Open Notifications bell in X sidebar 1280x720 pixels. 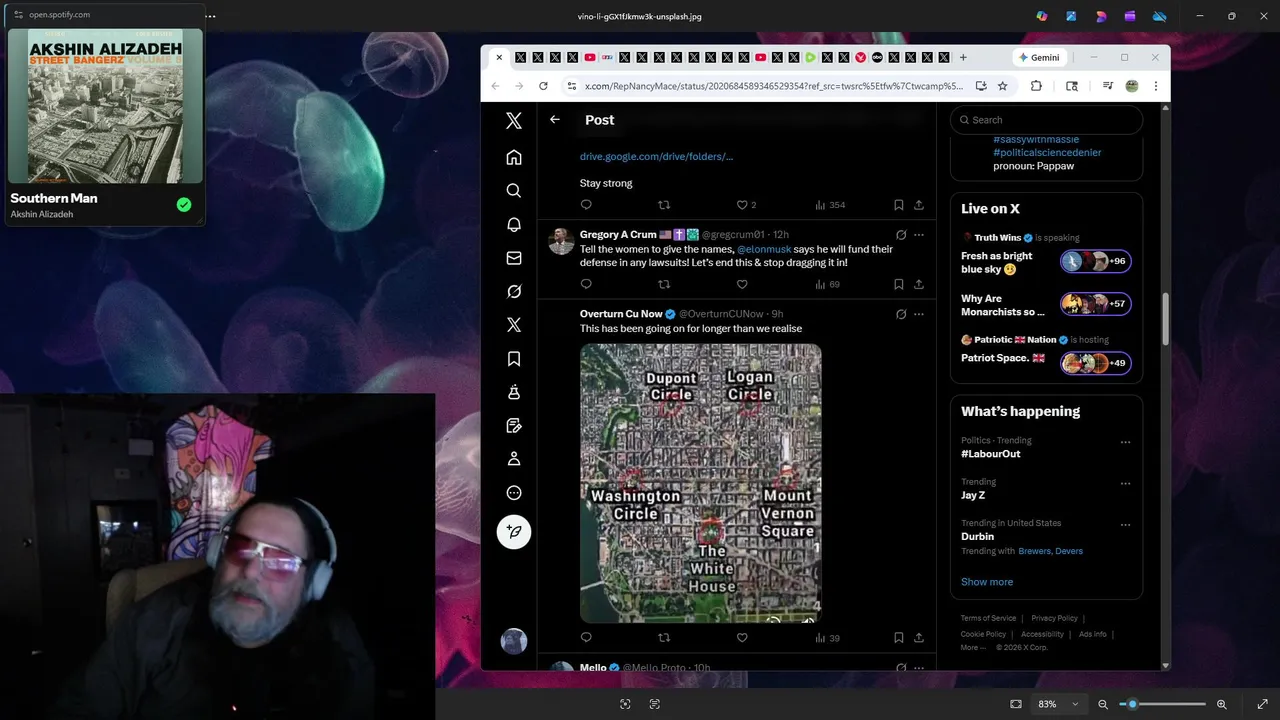514,224
